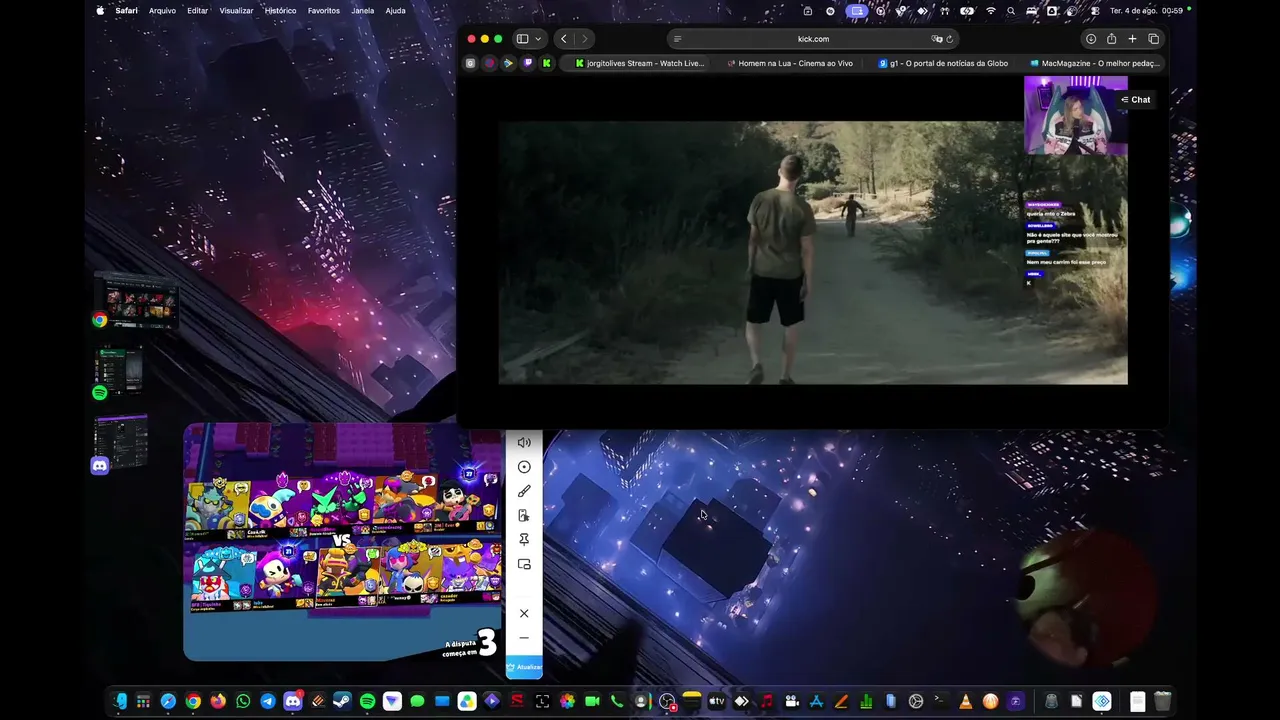Open the Editar menu
This screenshot has width=1280, height=720.
coord(197,11)
